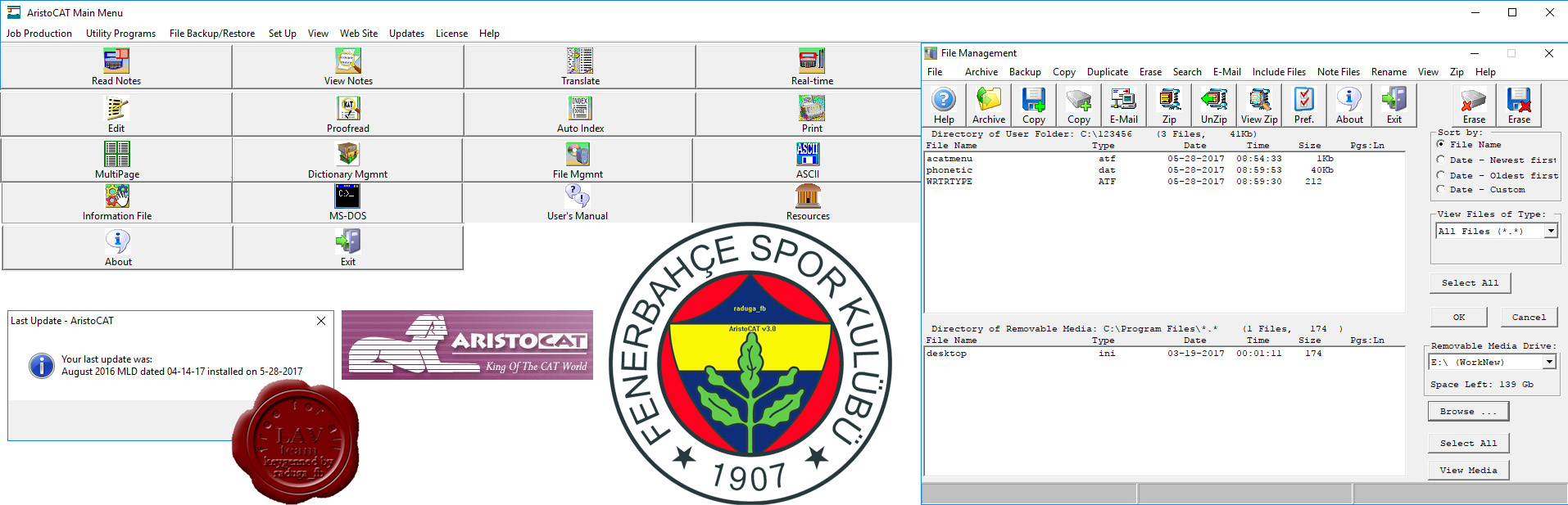Open Auto Index

[x=580, y=115]
